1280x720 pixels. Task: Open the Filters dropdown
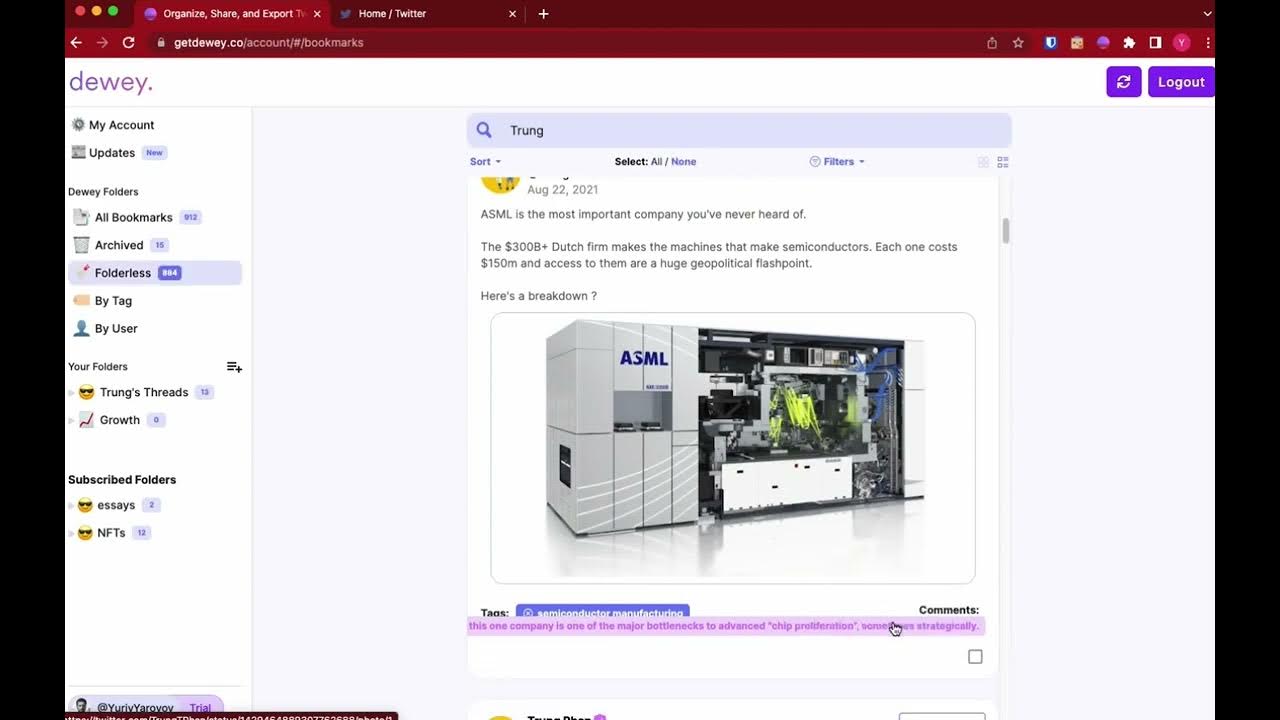pos(837,162)
